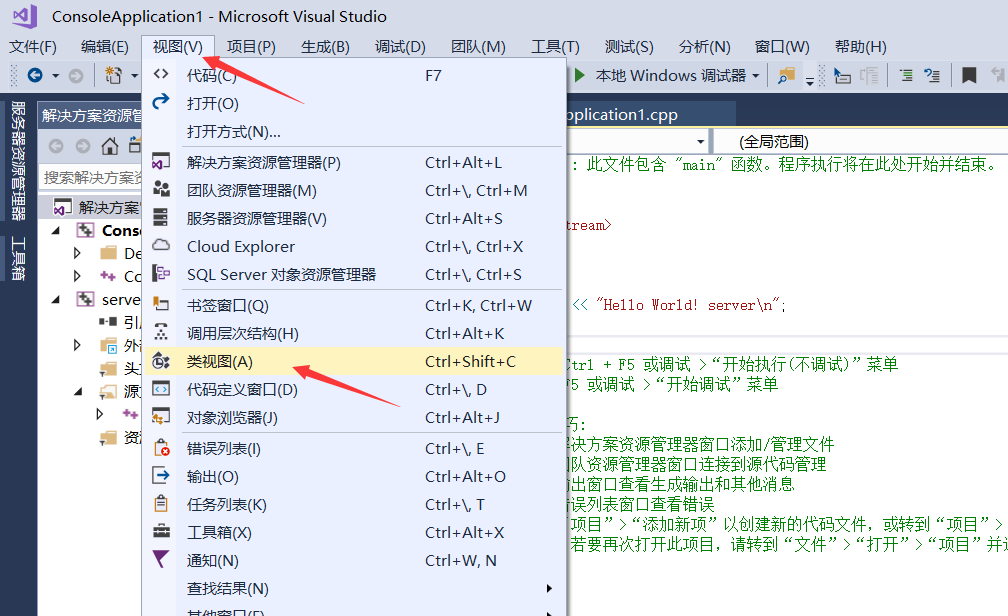Click the server icon beside 服务器资源管理器(V) menu entry
The width and height of the screenshot is (1008, 616).
161,217
